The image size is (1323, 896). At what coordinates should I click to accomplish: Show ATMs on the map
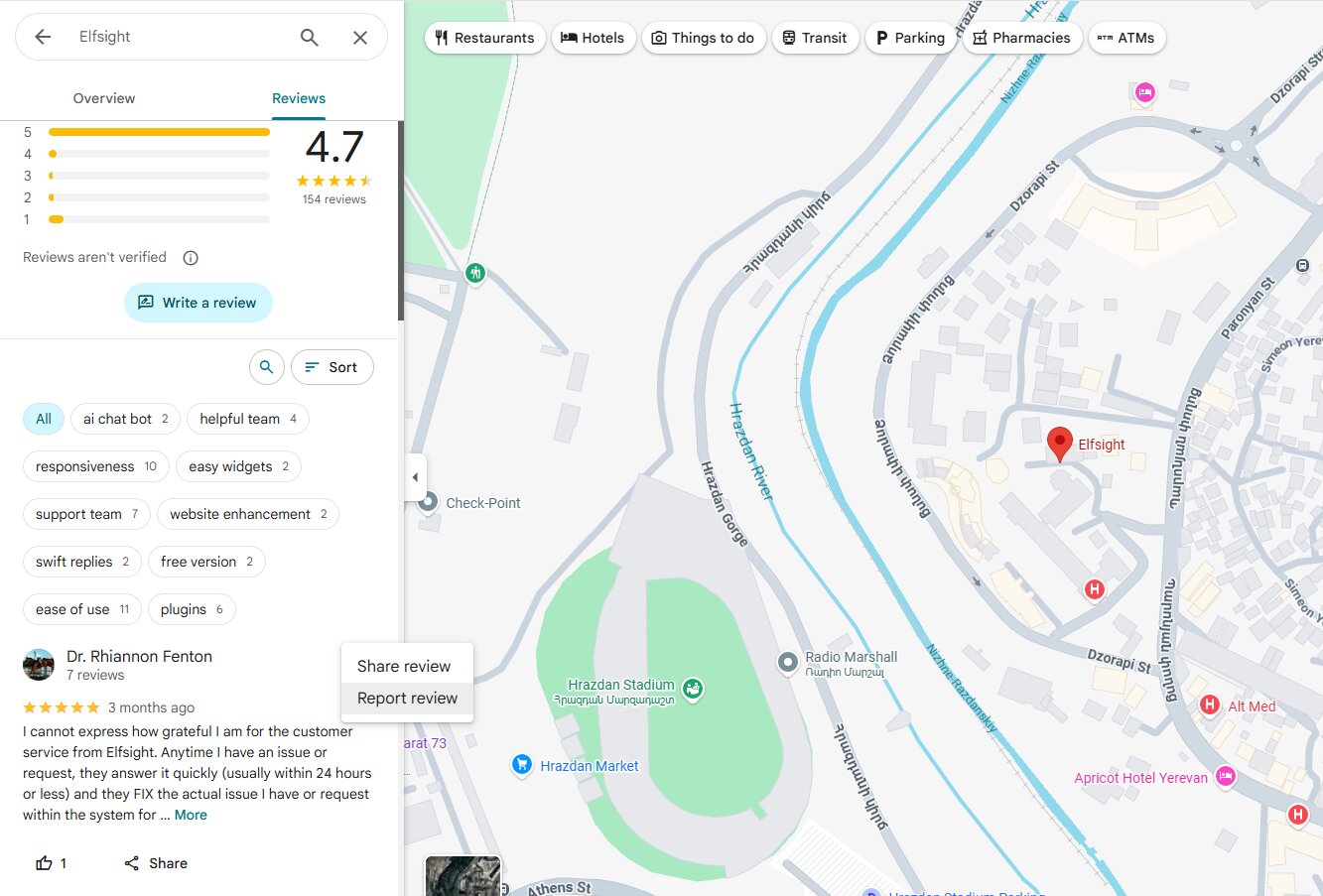(1126, 38)
